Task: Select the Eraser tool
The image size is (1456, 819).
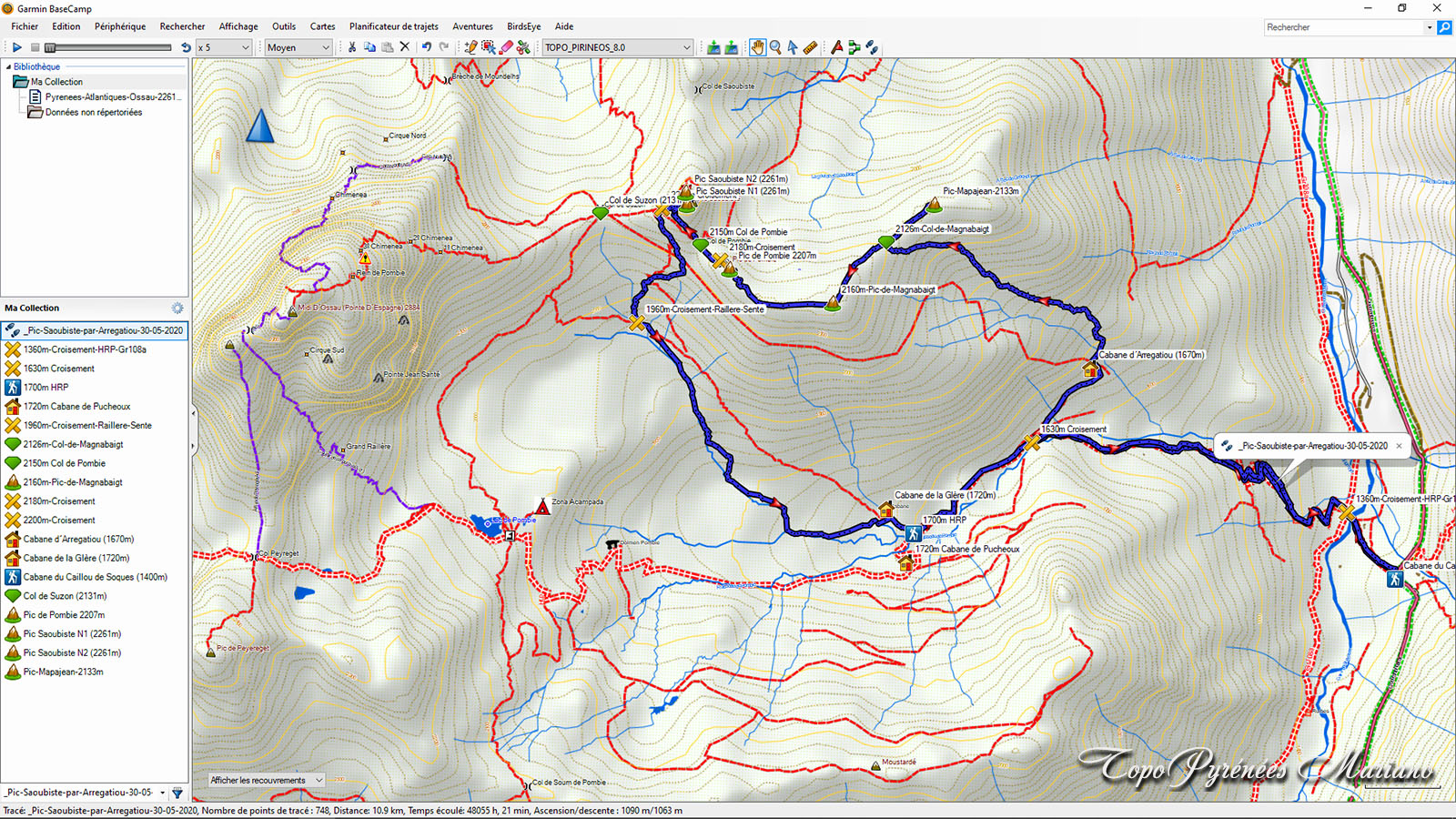Action: pyautogui.click(x=506, y=47)
